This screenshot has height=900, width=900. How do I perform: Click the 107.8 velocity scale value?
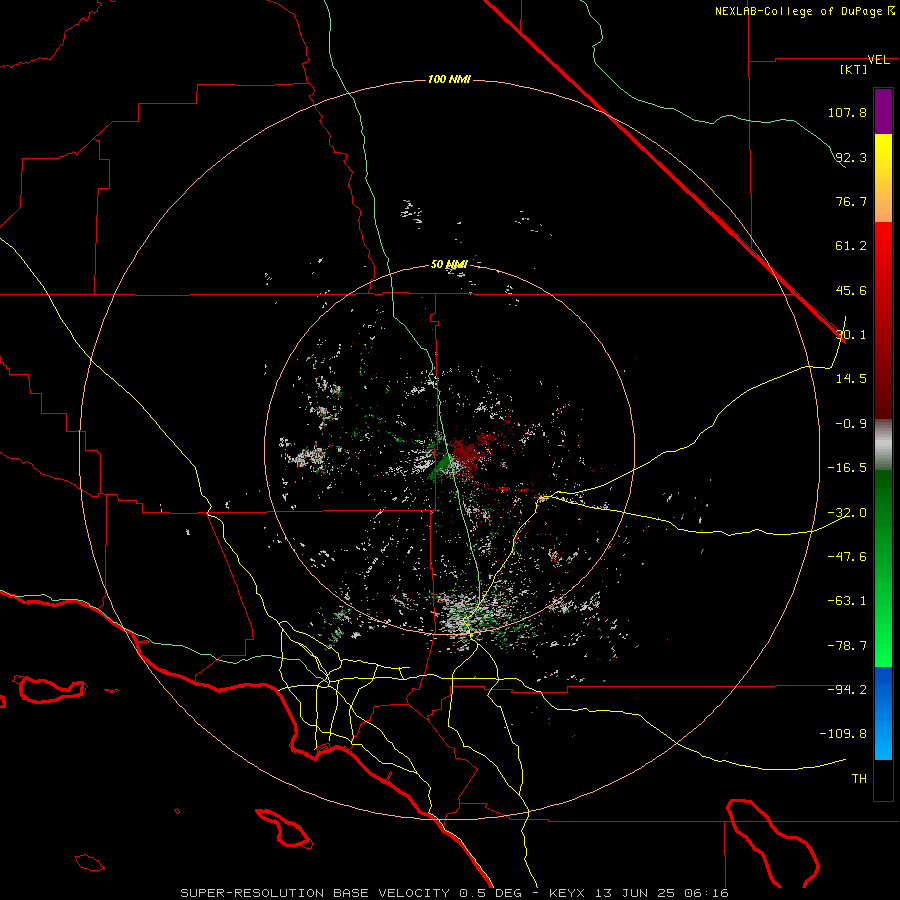click(847, 112)
